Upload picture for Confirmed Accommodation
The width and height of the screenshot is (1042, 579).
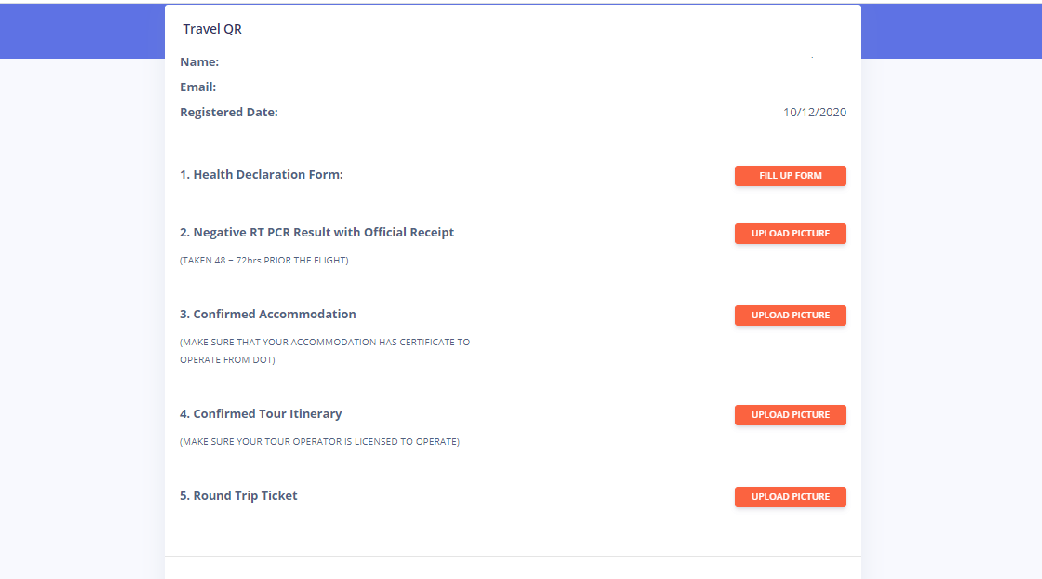790,315
